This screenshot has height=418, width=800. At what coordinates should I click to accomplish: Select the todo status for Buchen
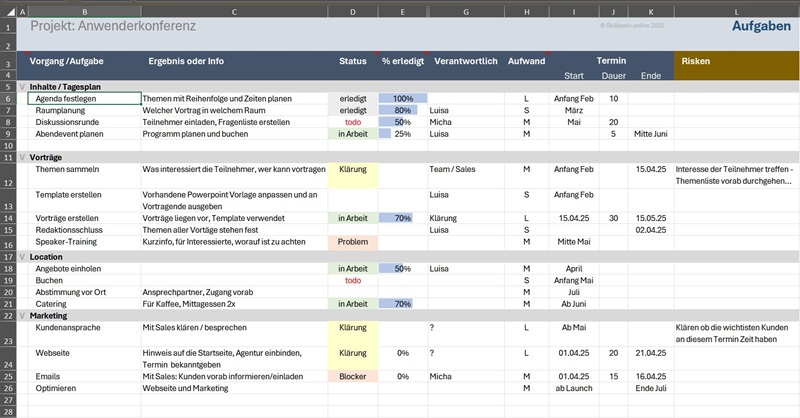(x=353, y=280)
